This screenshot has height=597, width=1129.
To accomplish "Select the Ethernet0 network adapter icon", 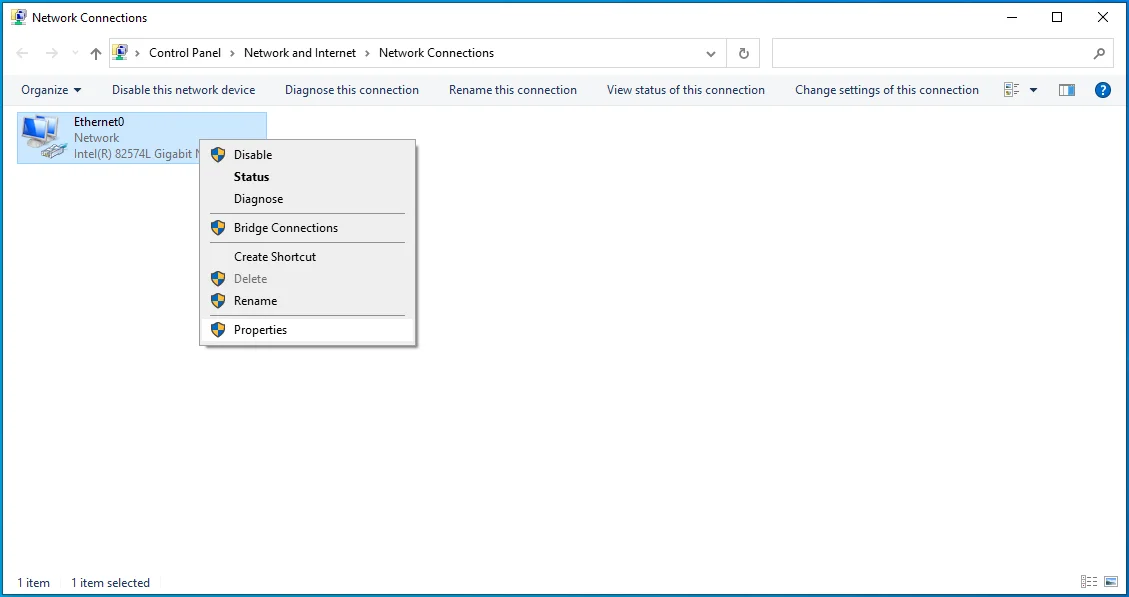I will [x=43, y=138].
